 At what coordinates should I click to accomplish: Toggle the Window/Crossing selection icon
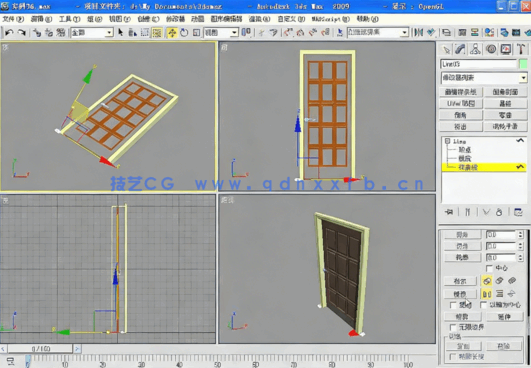click(157, 33)
